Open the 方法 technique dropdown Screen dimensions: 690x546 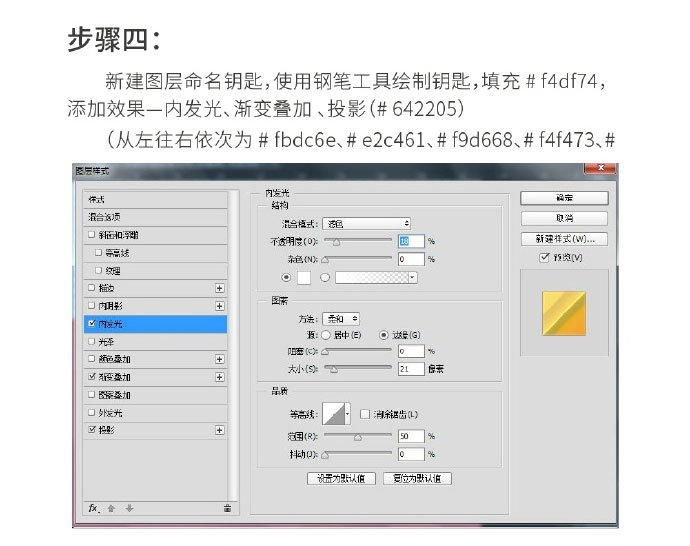pos(341,319)
